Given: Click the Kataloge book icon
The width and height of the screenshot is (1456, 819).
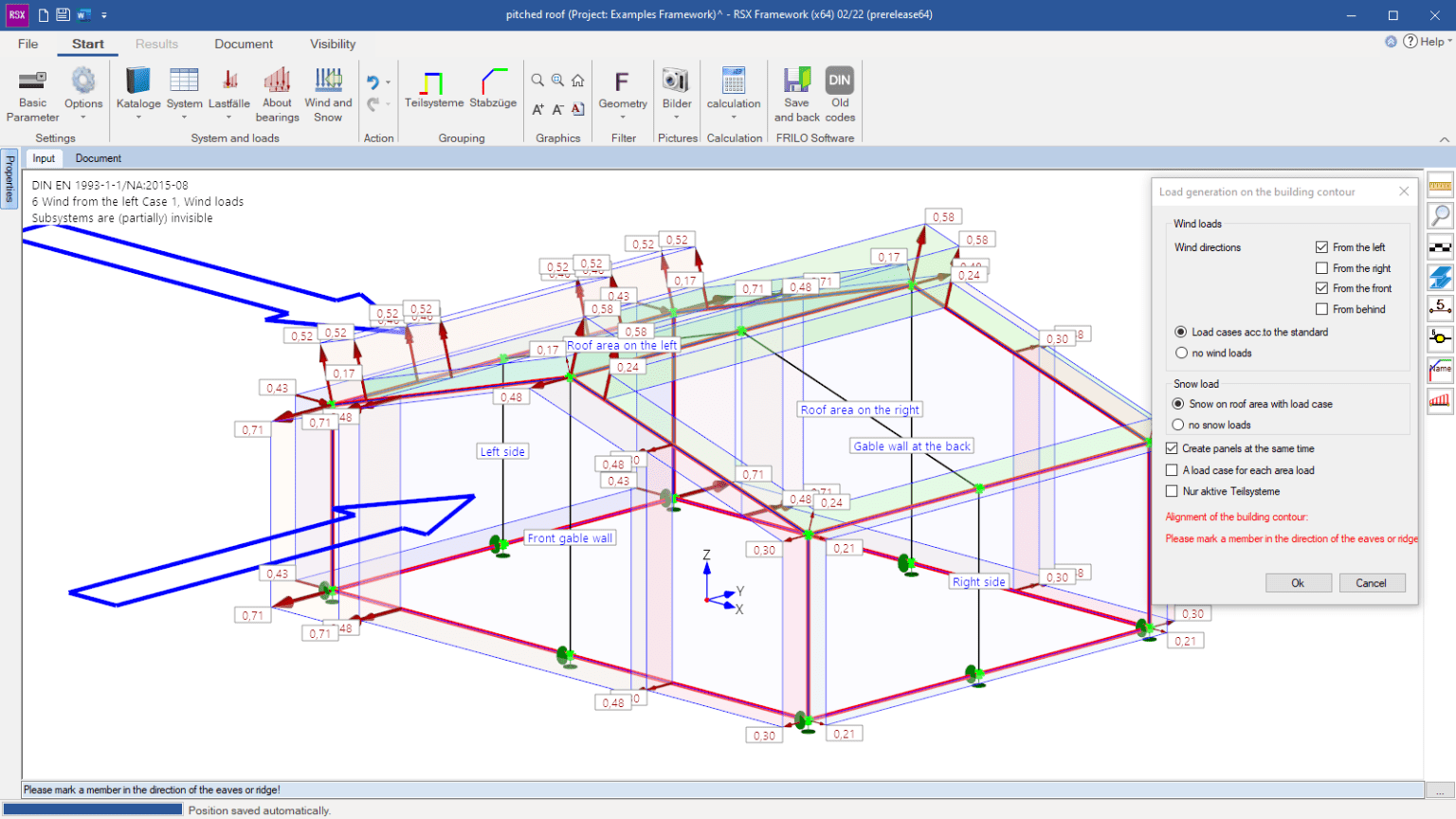Looking at the screenshot, I should coord(138,81).
